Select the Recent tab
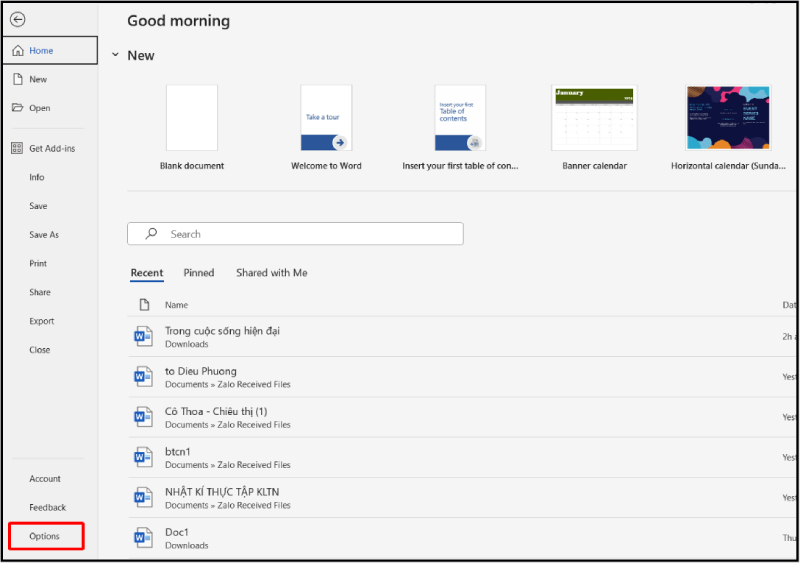This screenshot has width=800, height=563. pos(147,273)
